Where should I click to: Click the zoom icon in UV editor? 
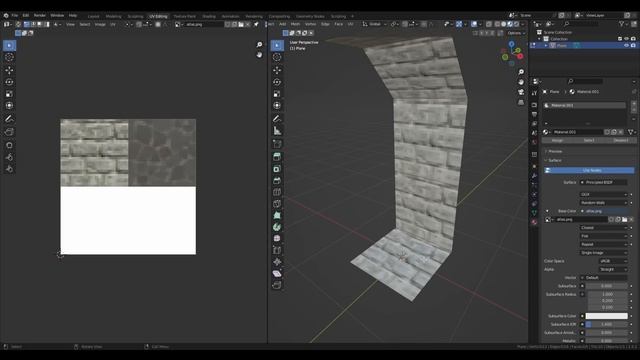(x=259, y=44)
